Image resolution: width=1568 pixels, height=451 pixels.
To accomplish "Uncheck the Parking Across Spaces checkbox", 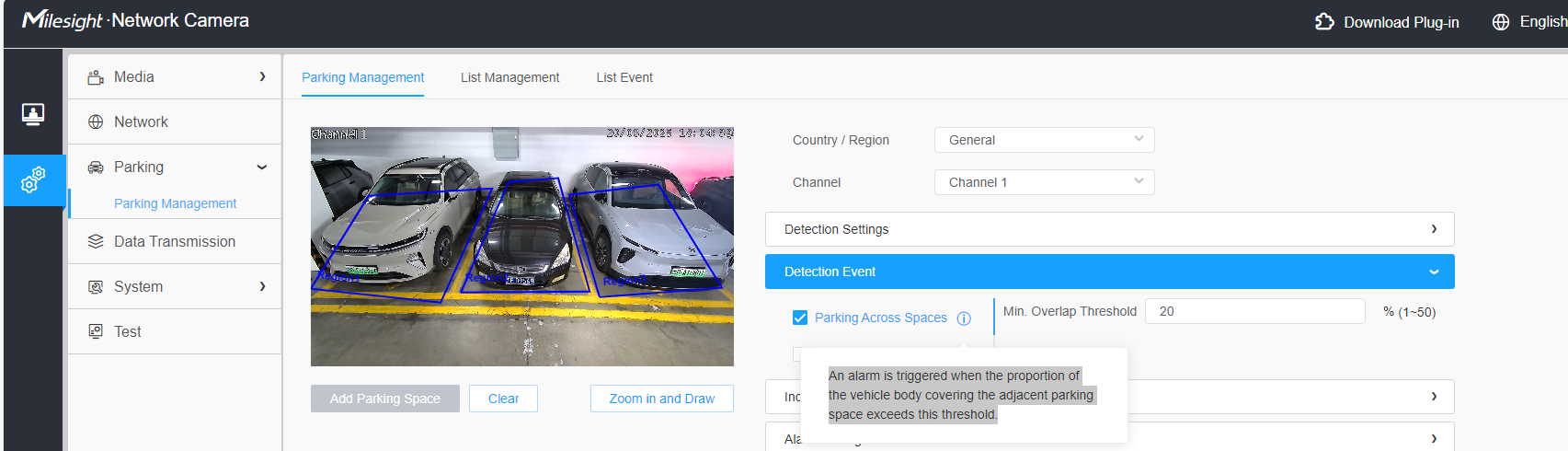I will pos(800,318).
